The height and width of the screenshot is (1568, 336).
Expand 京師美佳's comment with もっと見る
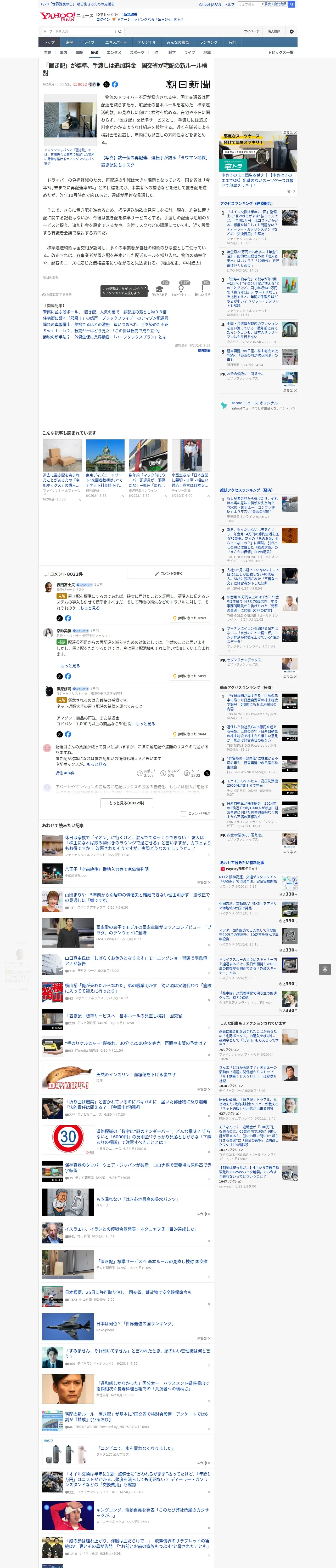70,665
